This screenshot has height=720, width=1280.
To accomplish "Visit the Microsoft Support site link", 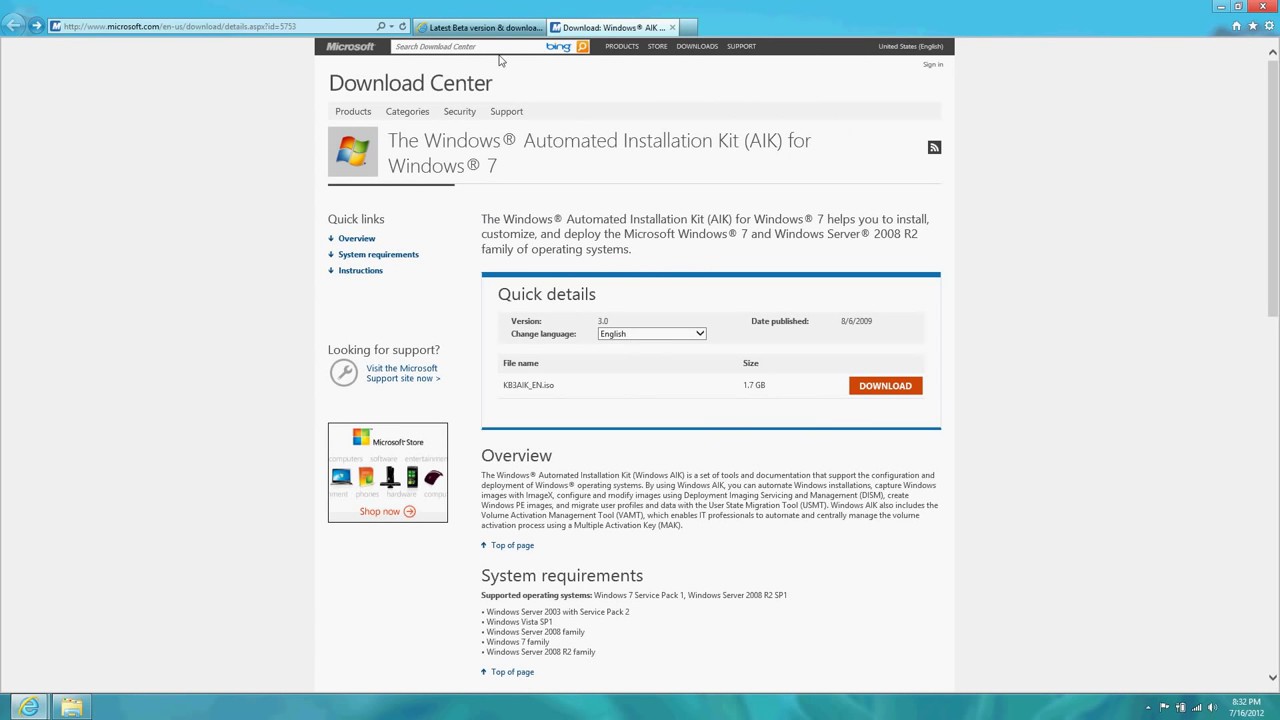I will click(402, 373).
